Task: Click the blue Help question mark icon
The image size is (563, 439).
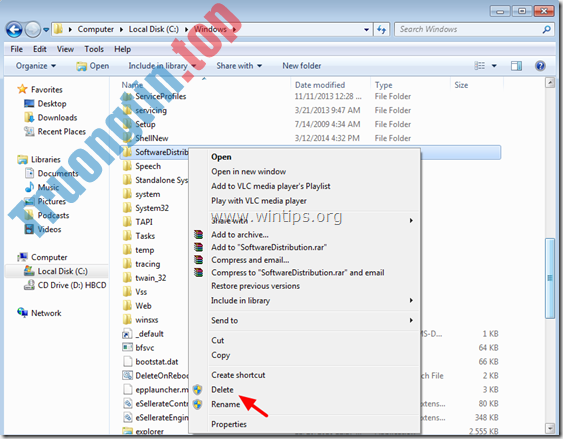Action: 540,66
